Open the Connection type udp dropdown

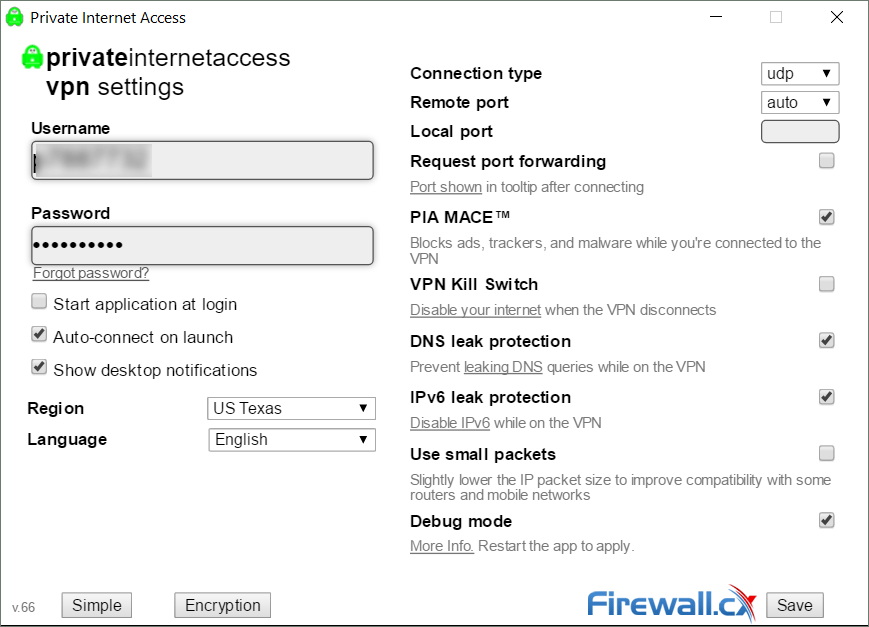(800, 73)
